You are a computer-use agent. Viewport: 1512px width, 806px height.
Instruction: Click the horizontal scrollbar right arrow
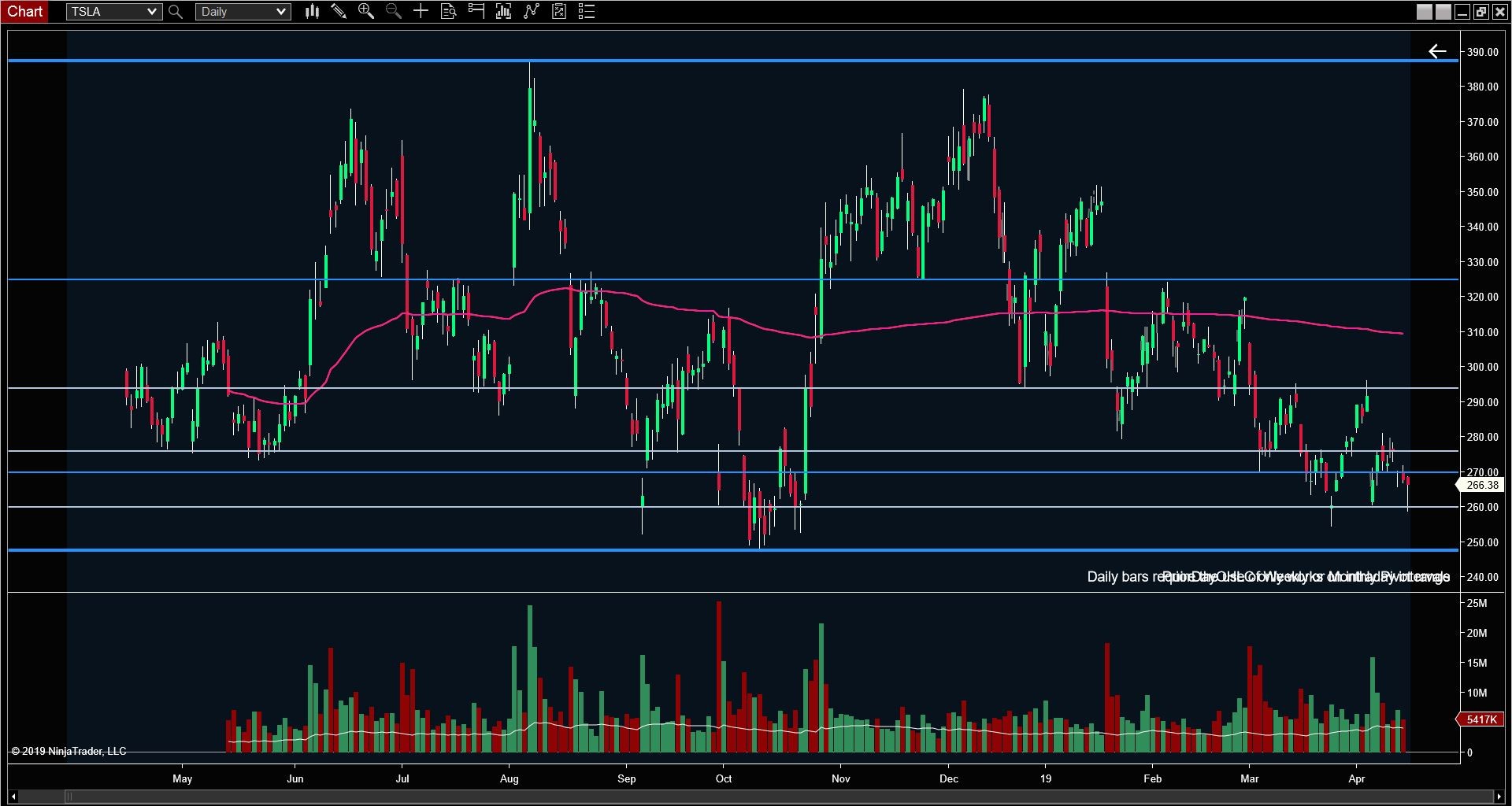pyautogui.click(x=1498, y=797)
